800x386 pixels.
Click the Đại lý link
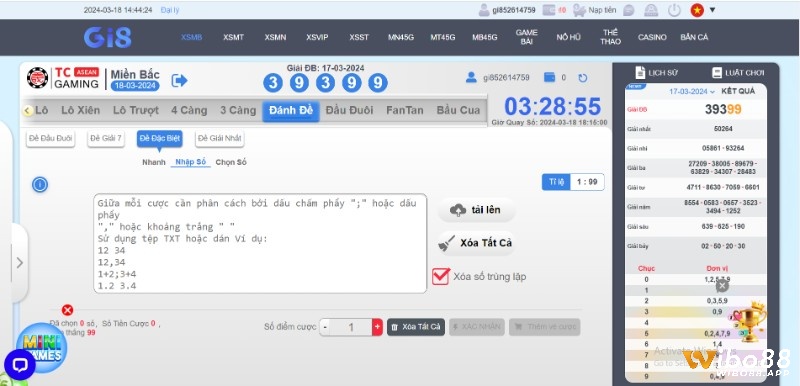click(x=170, y=10)
